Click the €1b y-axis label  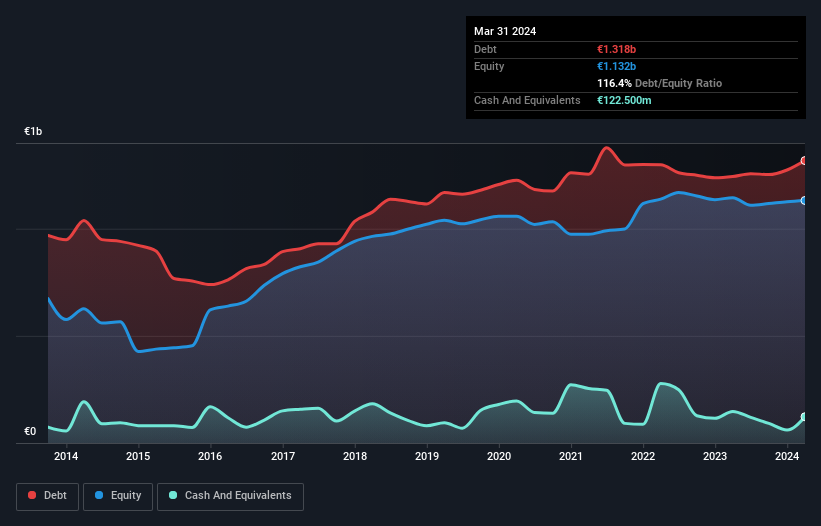tap(33, 131)
